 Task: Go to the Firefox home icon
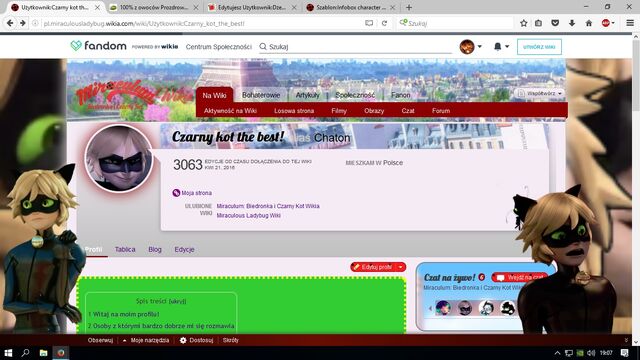click(589, 23)
